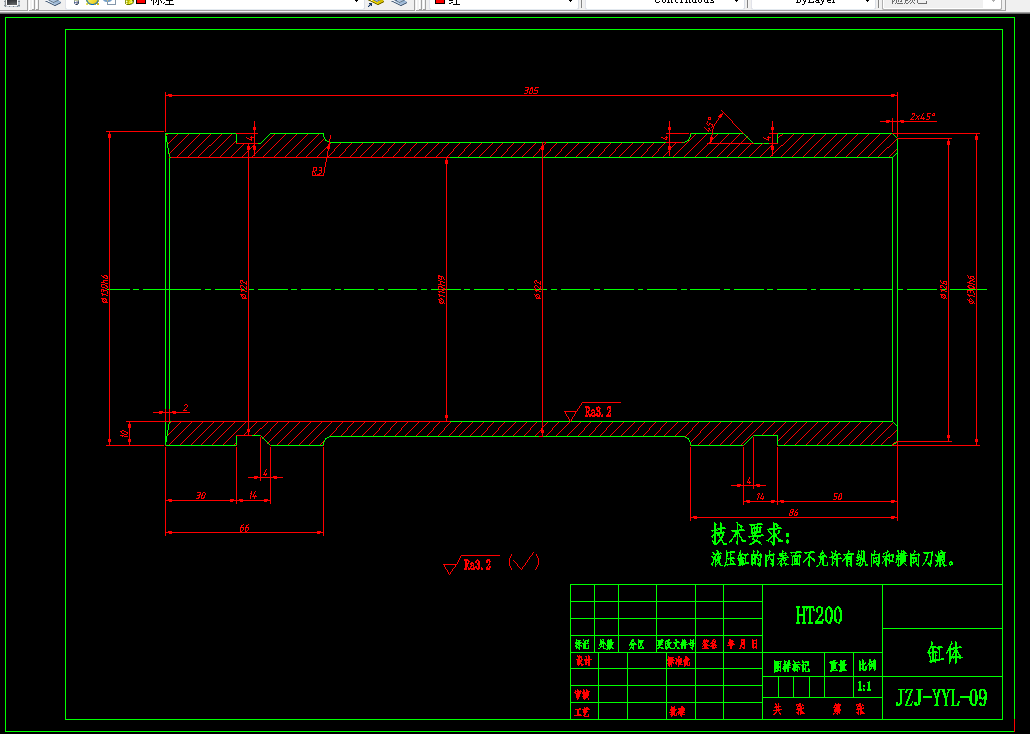Select the 比例 title block label
Screen dimensions: 1030x734
click(867, 666)
